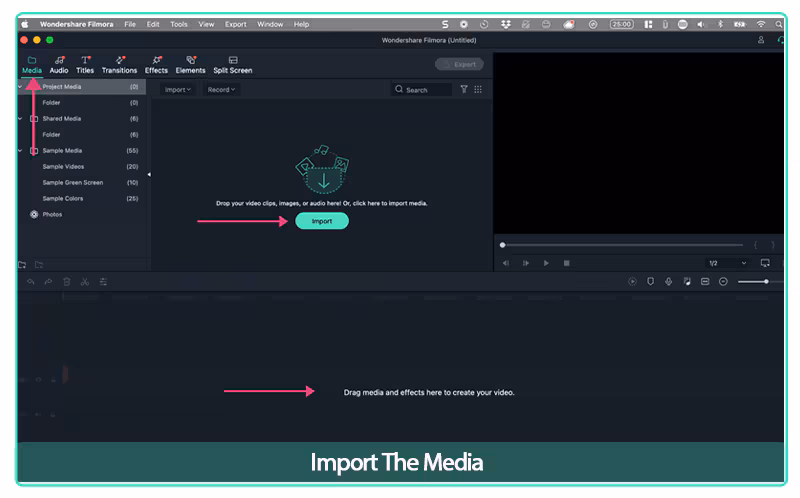This screenshot has width=800, height=498.
Task: Click the Undo icon in timeline toolbar
Action: pyautogui.click(x=31, y=282)
